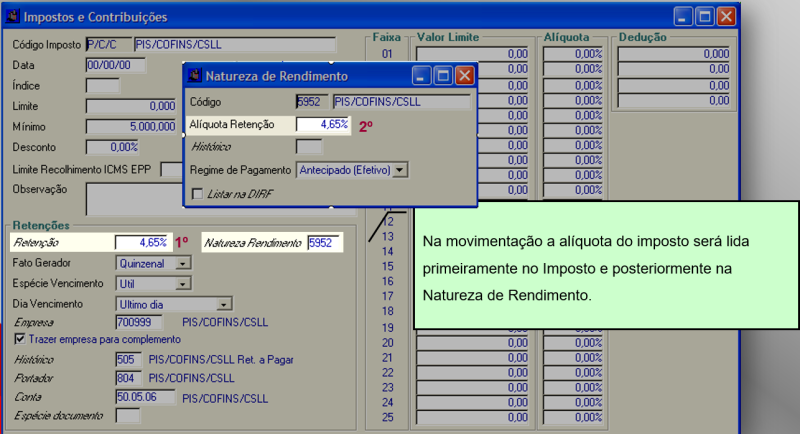Click the Código 5952 field in Natureza window

[312, 101]
